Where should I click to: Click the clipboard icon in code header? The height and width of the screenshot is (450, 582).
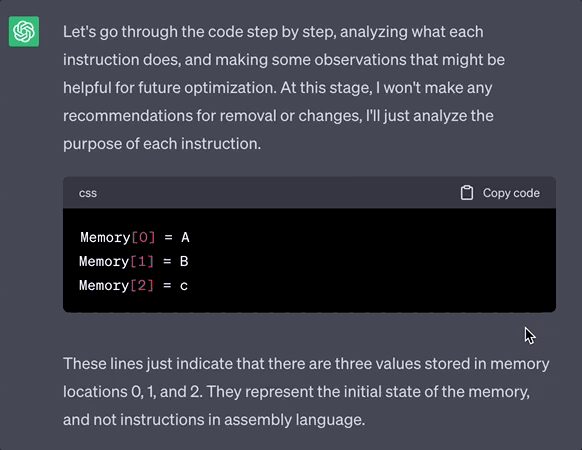click(467, 193)
